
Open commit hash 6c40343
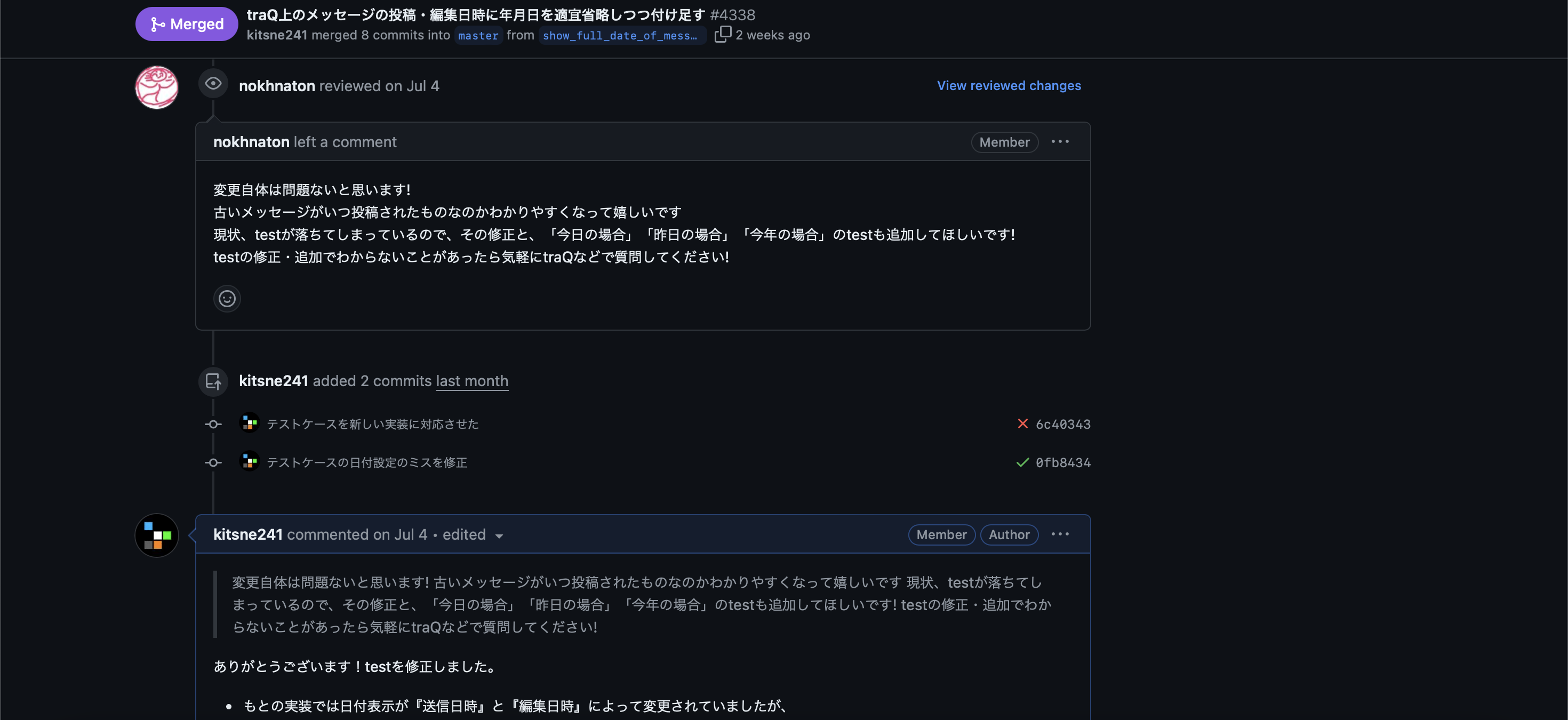tap(1063, 424)
